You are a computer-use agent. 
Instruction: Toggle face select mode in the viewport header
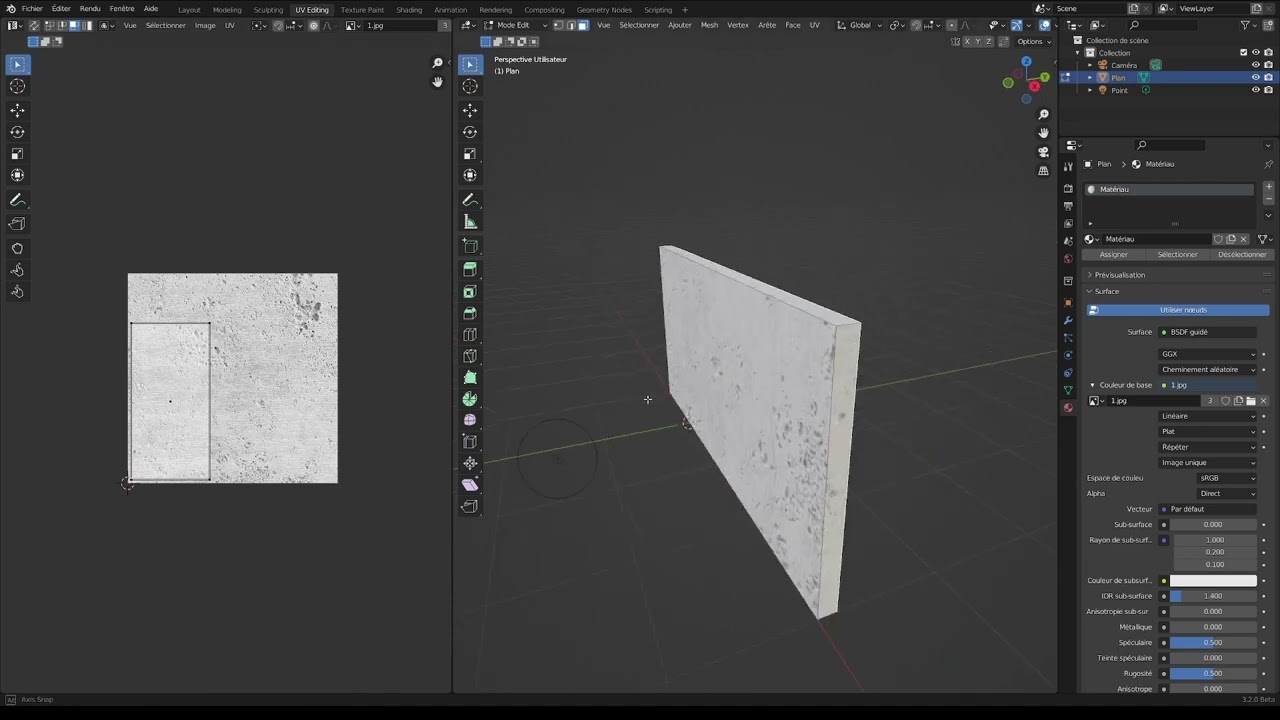[582, 25]
